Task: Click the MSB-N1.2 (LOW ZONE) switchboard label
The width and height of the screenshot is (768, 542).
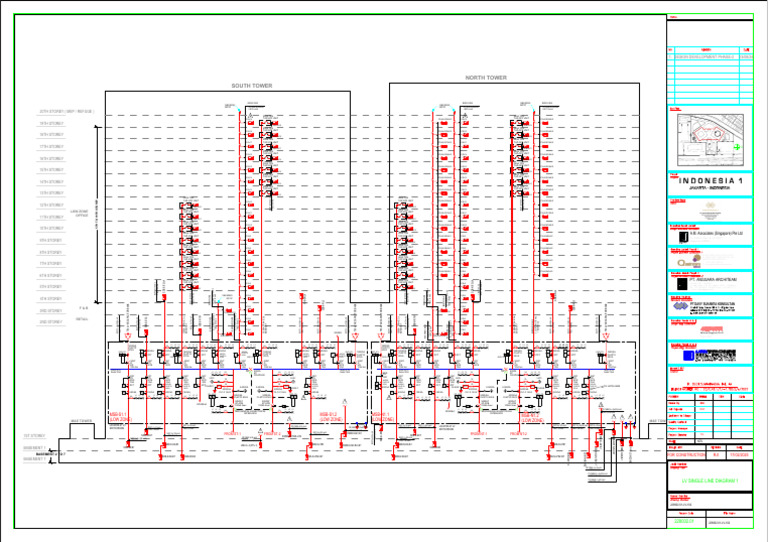Action: [532, 417]
